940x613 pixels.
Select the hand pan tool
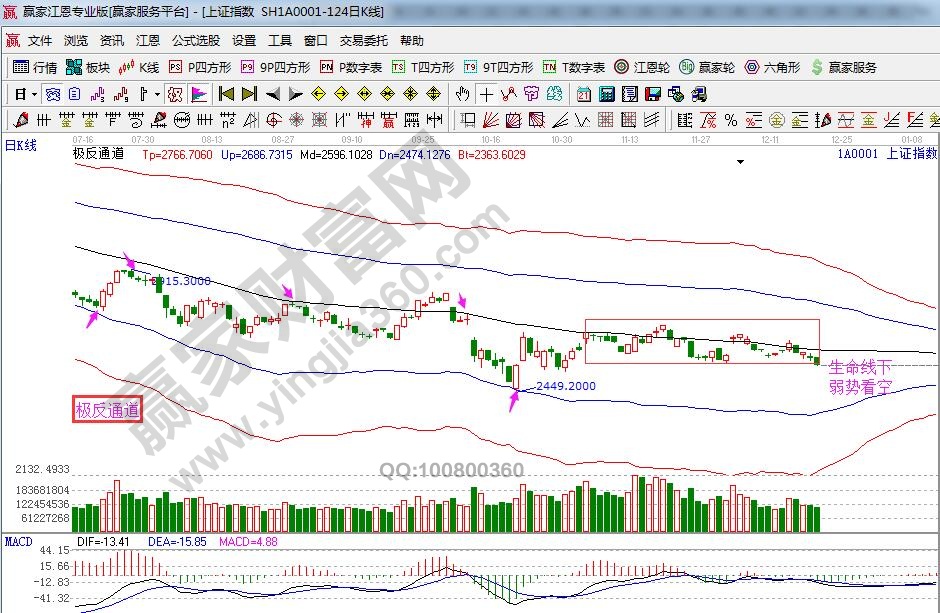tap(462, 94)
